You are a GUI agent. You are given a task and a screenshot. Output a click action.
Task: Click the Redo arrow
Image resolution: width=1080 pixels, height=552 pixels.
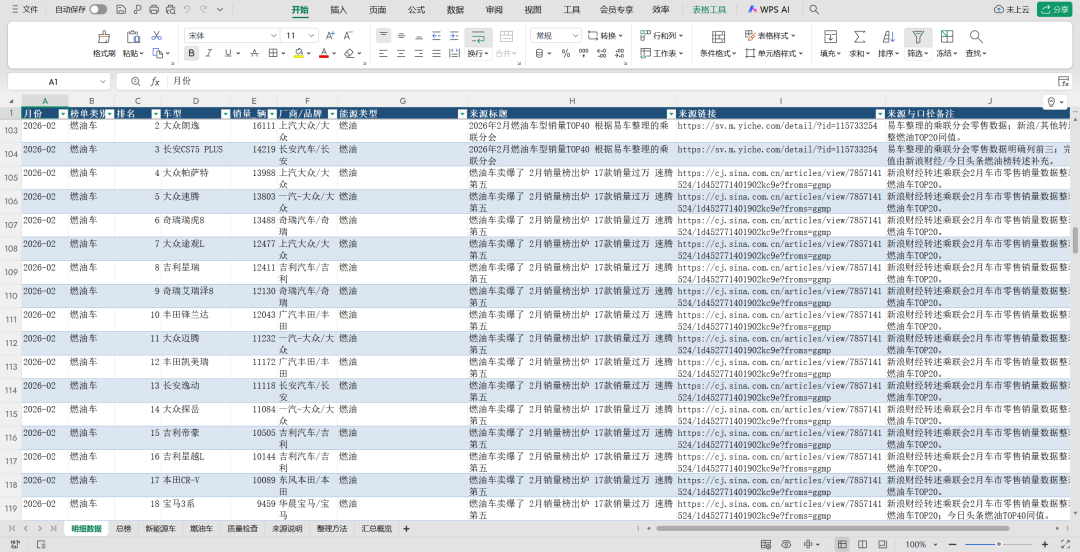tap(204, 10)
